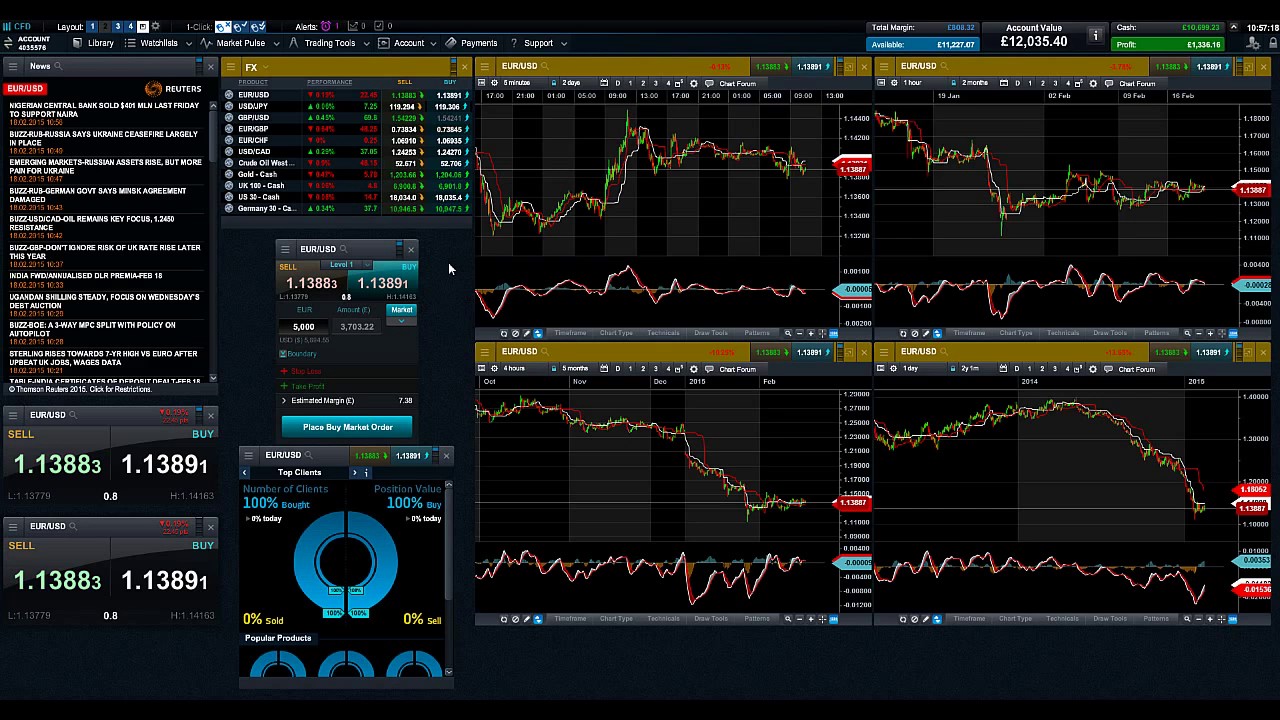1280x720 pixels.
Task: Click SELL price 1.13883 in ticket
Action: pos(311,284)
